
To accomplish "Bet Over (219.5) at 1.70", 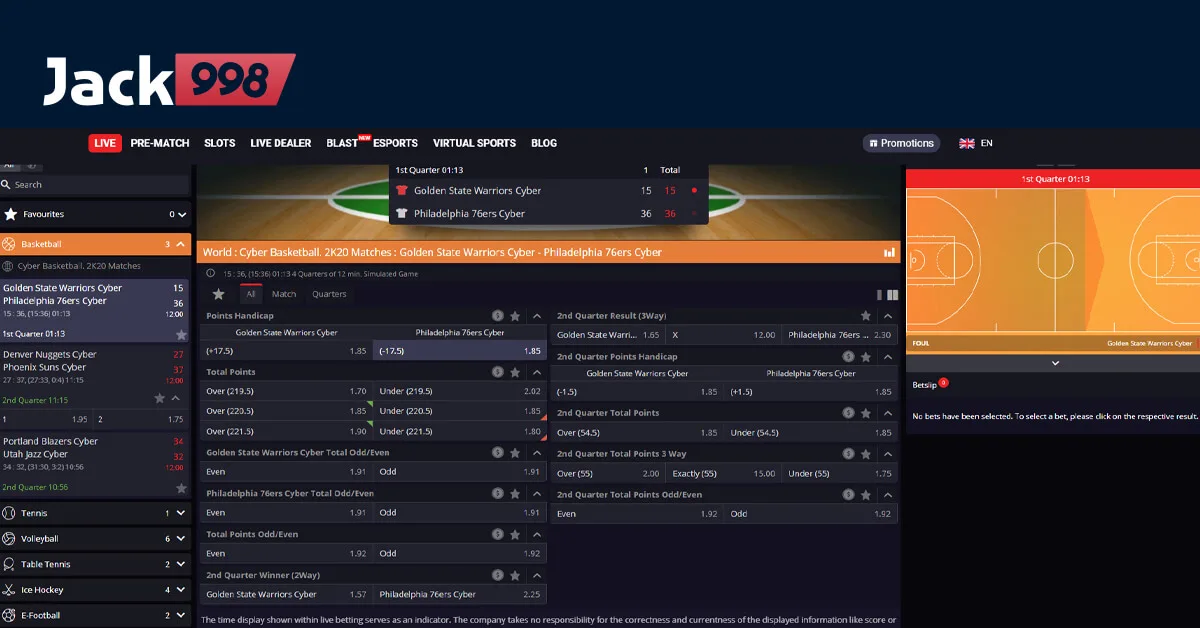I will coord(287,391).
